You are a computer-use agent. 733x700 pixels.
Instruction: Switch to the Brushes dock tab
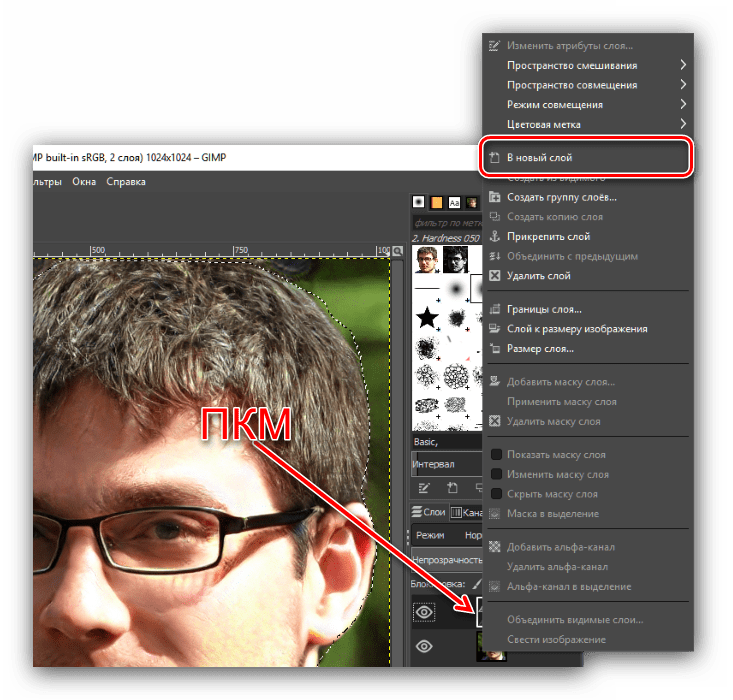pos(418,202)
